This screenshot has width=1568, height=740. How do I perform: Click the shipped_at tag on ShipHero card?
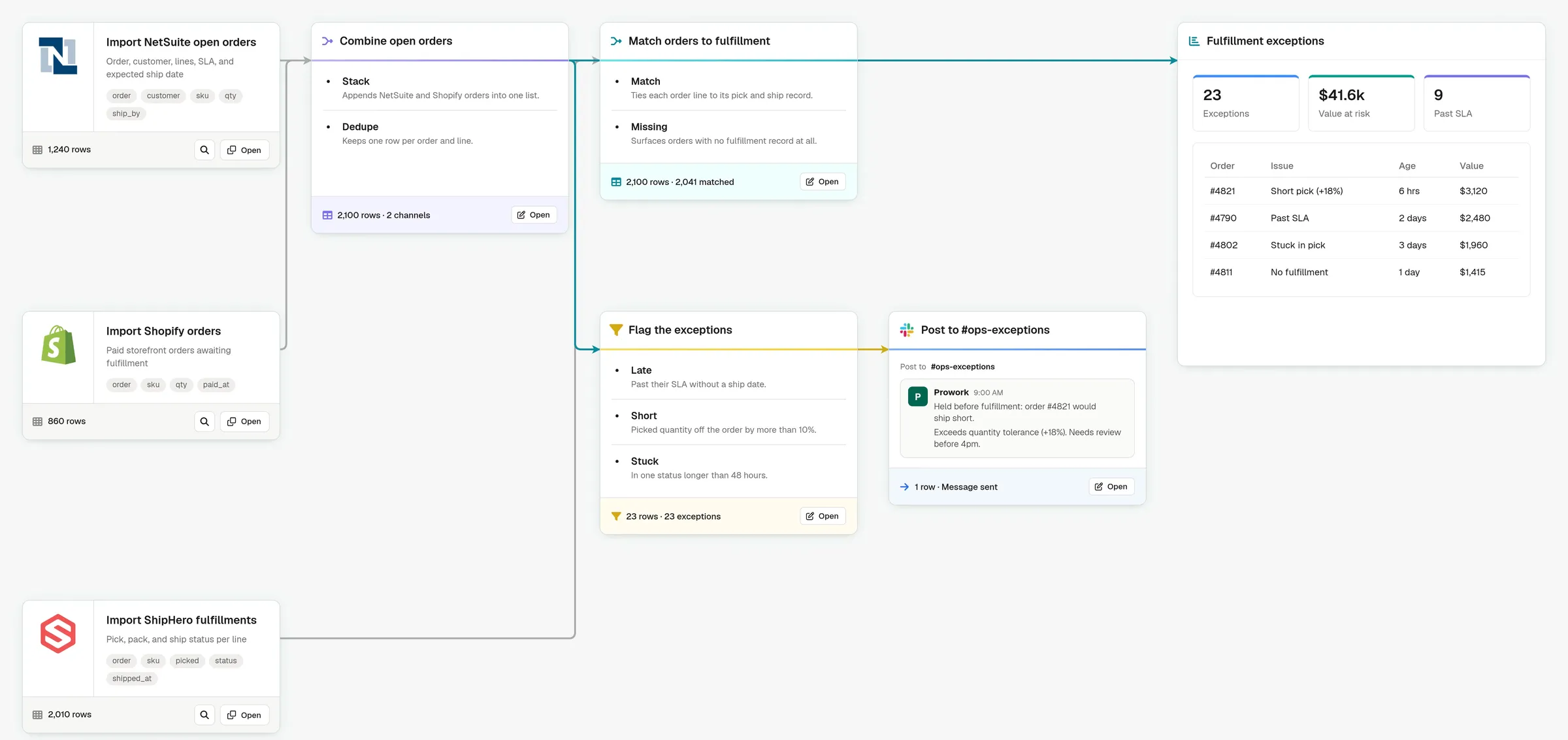click(x=131, y=679)
